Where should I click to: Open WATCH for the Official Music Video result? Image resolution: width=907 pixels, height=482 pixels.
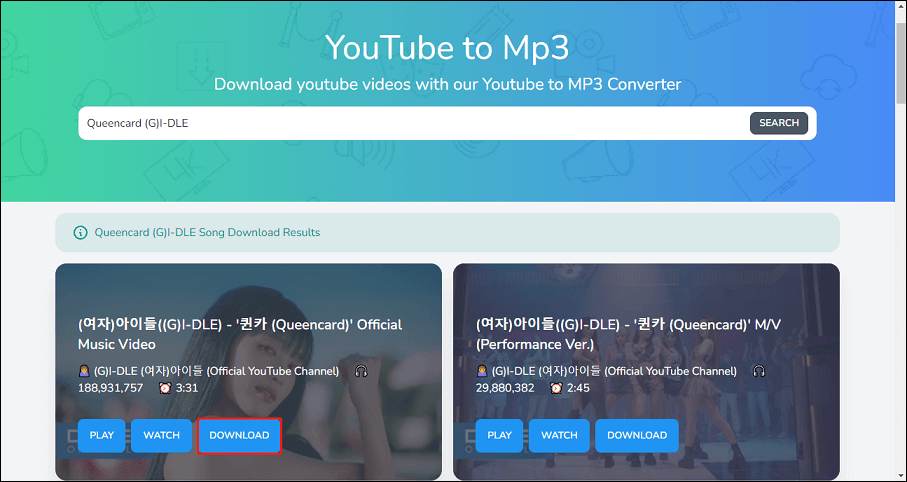point(161,435)
